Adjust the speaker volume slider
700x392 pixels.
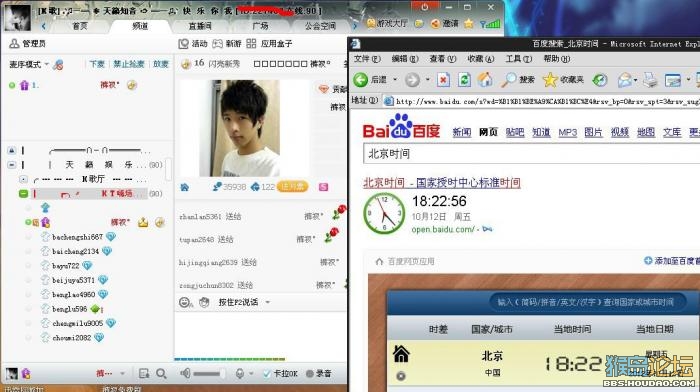pyautogui.click(x=209, y=373)
